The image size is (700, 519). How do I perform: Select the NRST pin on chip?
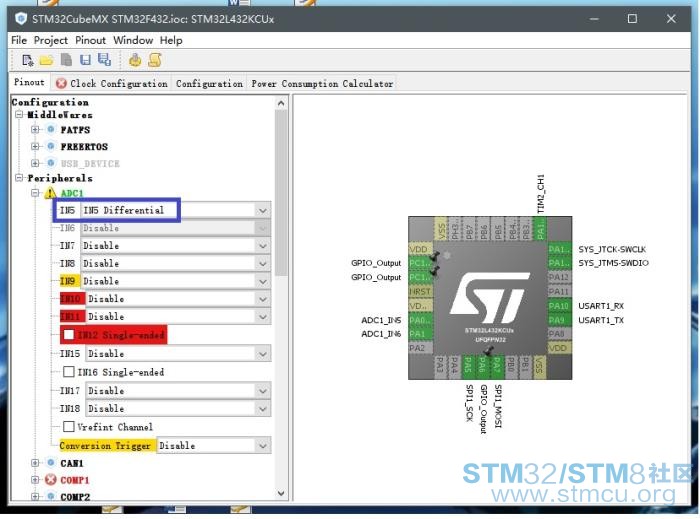pyautogui.click(x=421, y=291)
